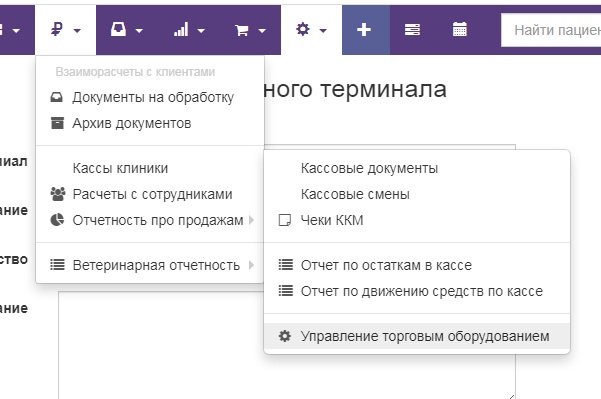Select Управление торговым оборудованием
Viewport: 601px width, 399px height.
click(x=417, y=336)
